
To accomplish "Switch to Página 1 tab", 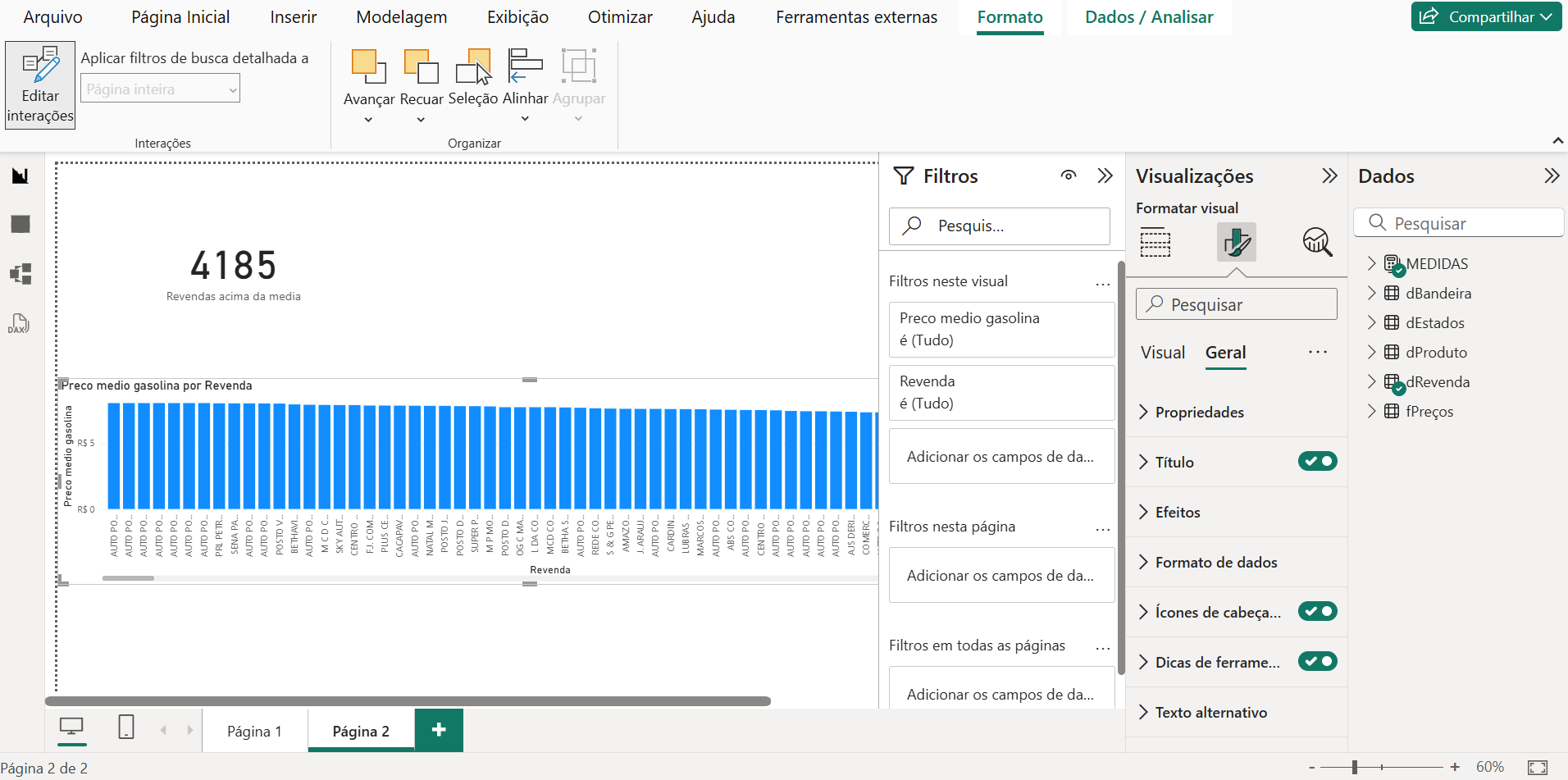I will (x=254, y=731).
